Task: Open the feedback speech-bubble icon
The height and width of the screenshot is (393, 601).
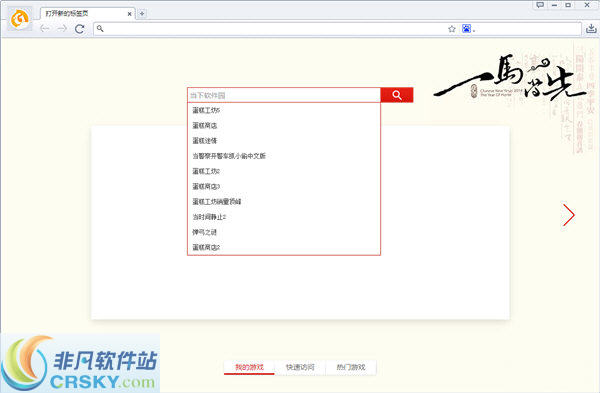Action: [540, 5]
